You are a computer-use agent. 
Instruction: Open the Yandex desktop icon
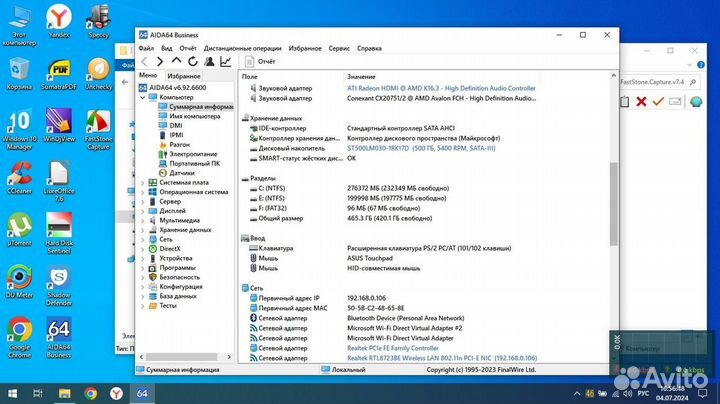pos(59,21)
